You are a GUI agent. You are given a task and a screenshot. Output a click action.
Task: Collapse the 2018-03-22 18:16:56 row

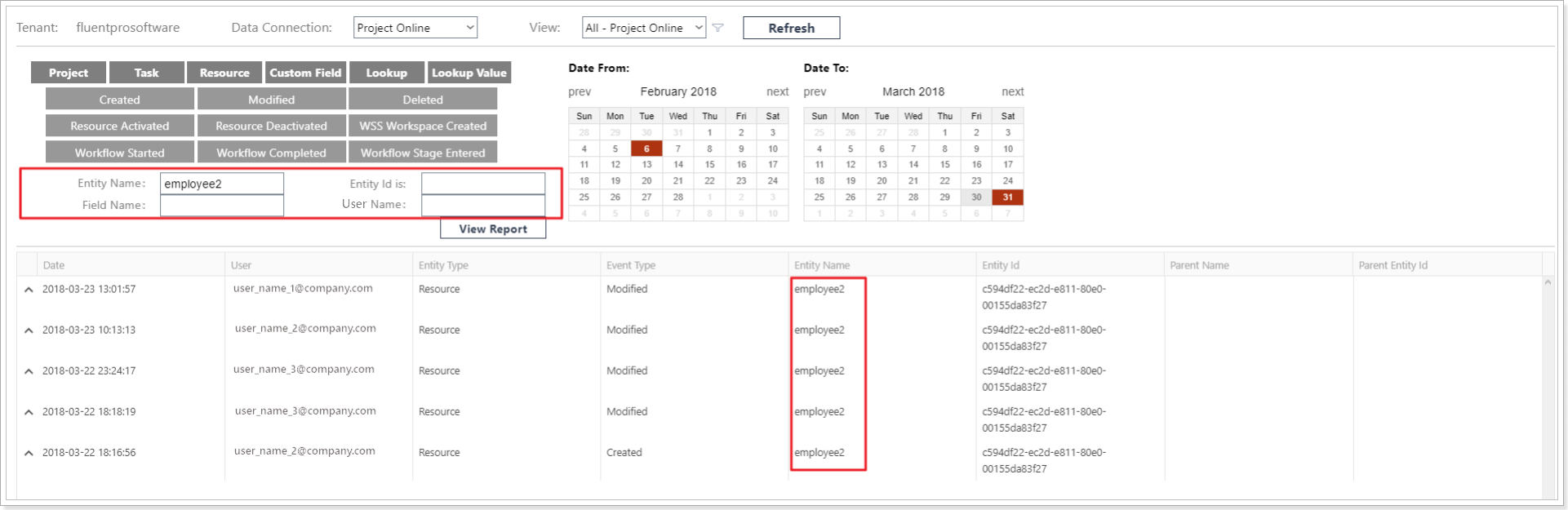click(x=29, y=453)
